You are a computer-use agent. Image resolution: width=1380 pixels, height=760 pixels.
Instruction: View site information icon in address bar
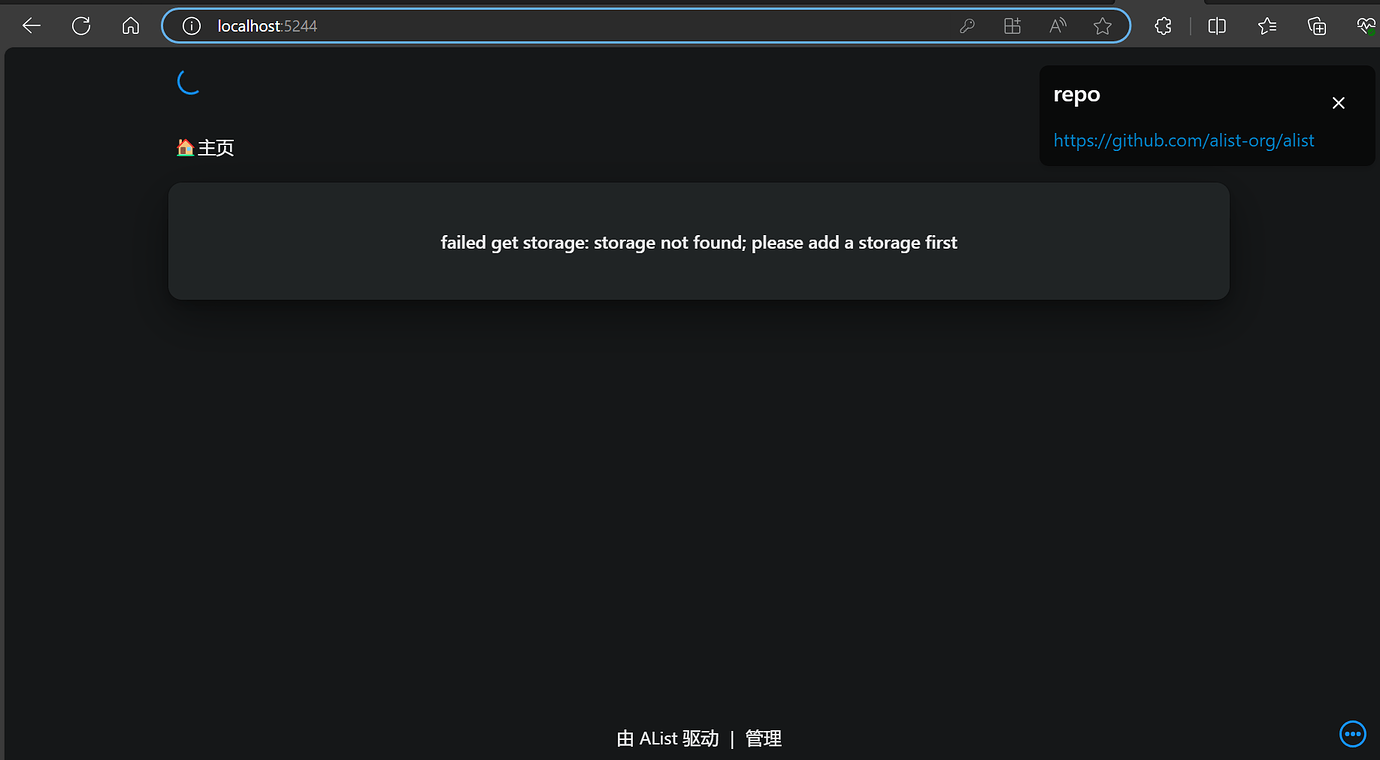click(191, 26)
